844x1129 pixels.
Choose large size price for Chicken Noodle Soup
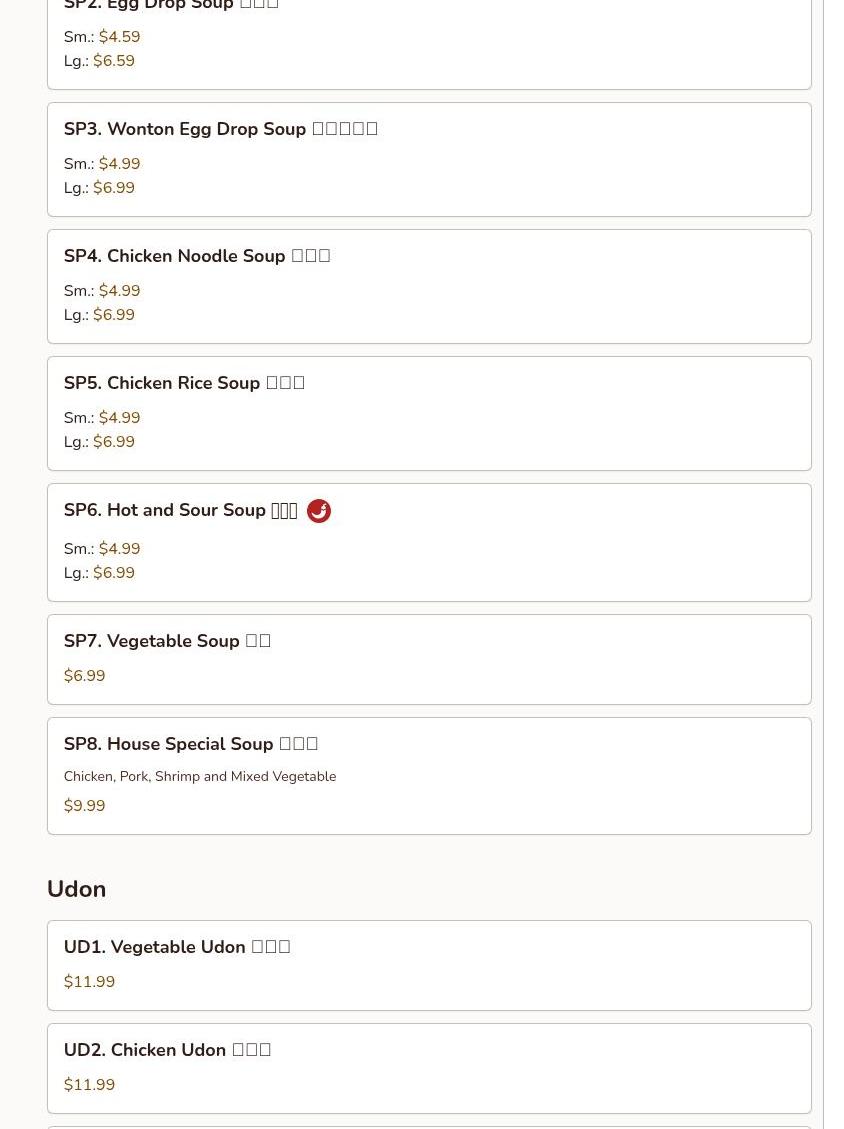point(114,315)
